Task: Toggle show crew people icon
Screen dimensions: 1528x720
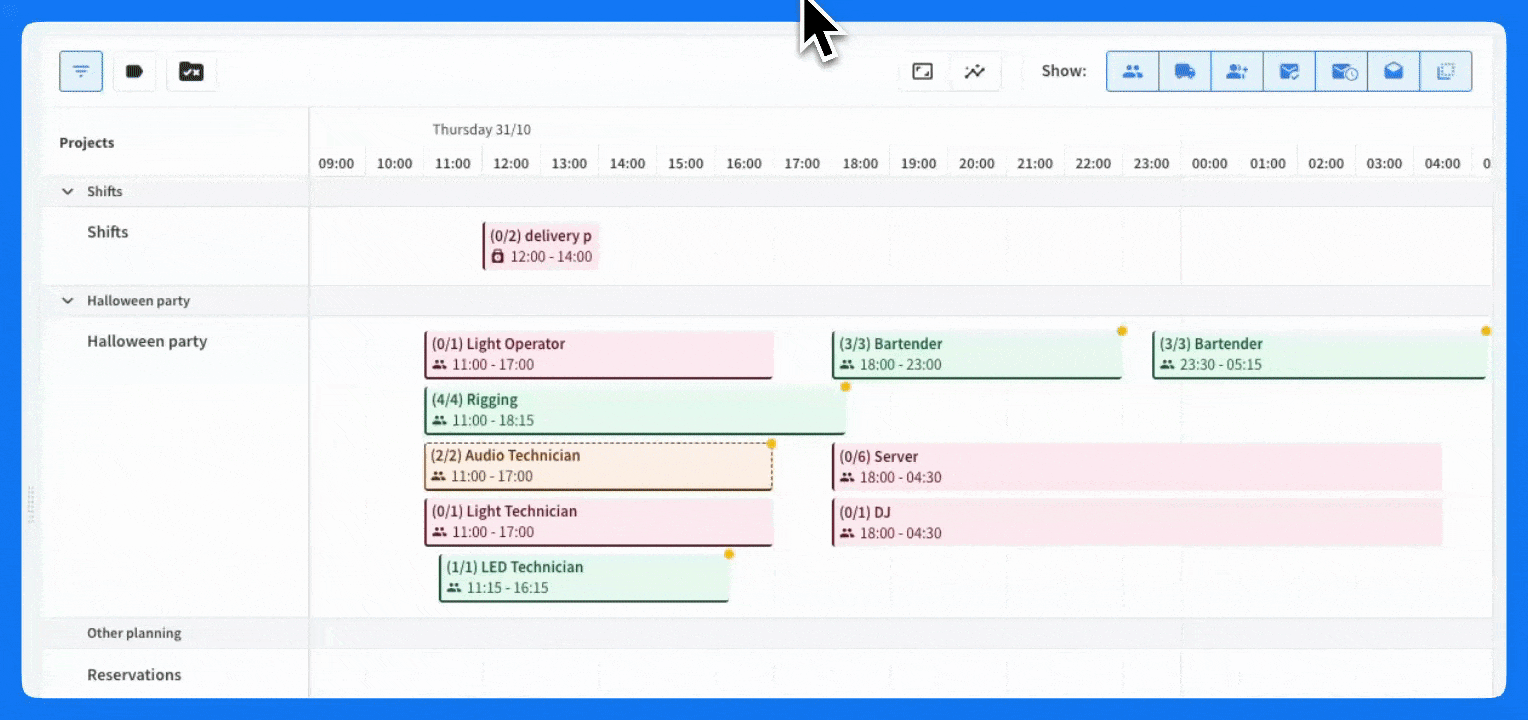Action: (x=1132, y=72)
